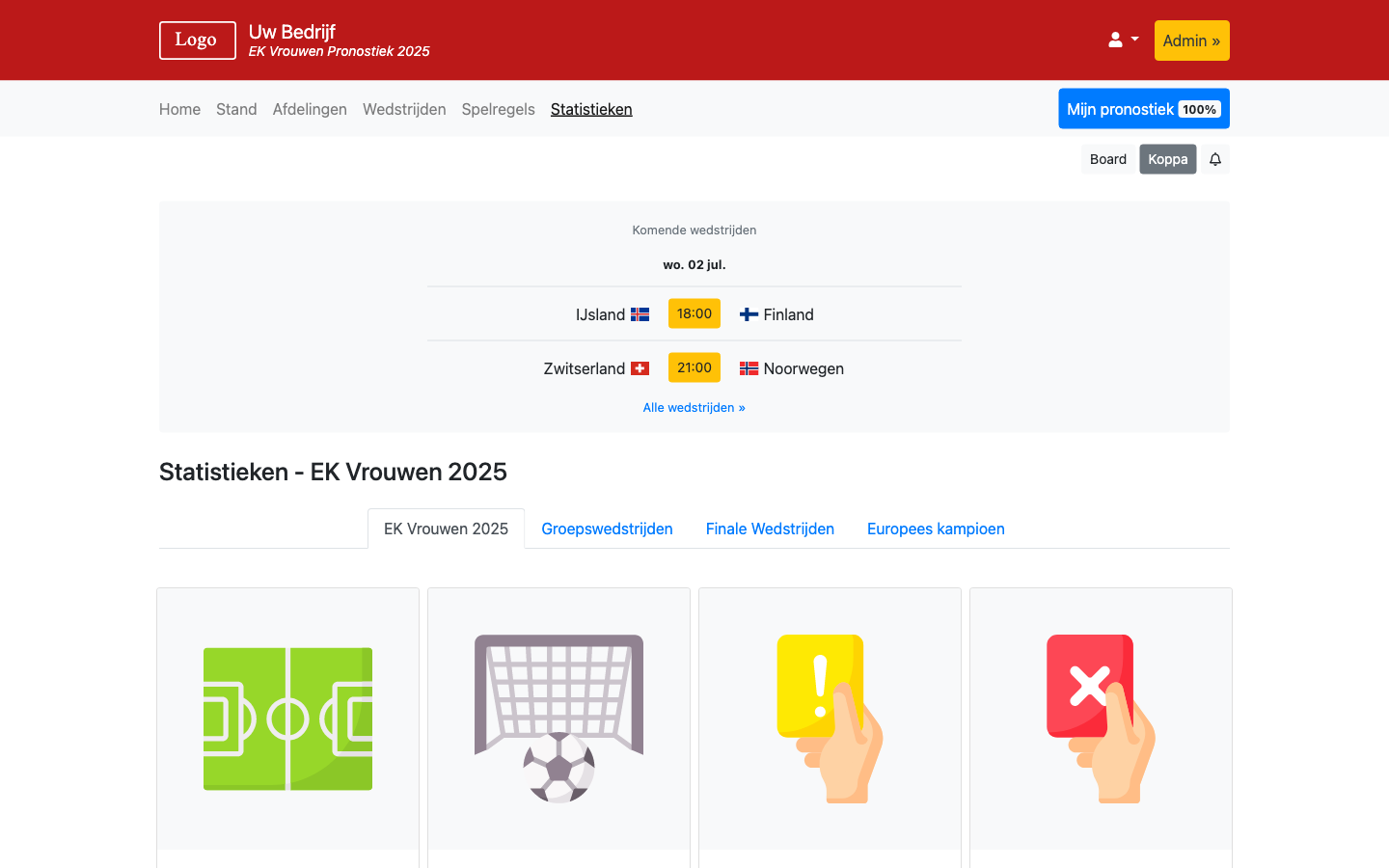Open the user account dropdown
Screen dimensions: 1389x868
(x=1123, y=41)
